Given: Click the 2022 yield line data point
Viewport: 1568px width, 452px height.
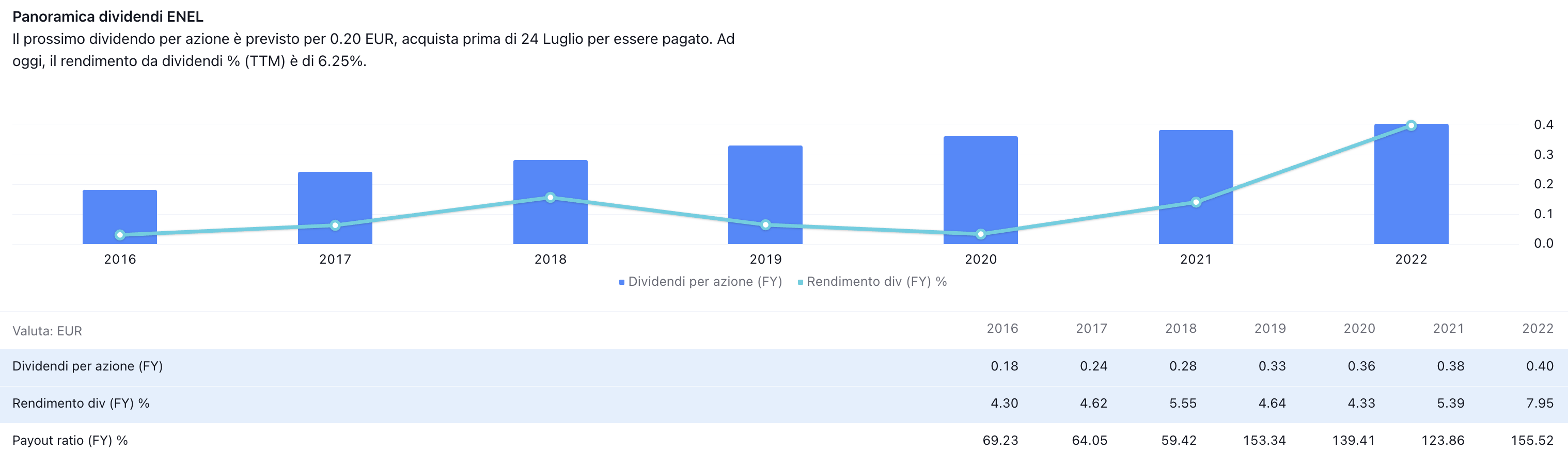Looking at the screenshot, I should coord(1411,125).
